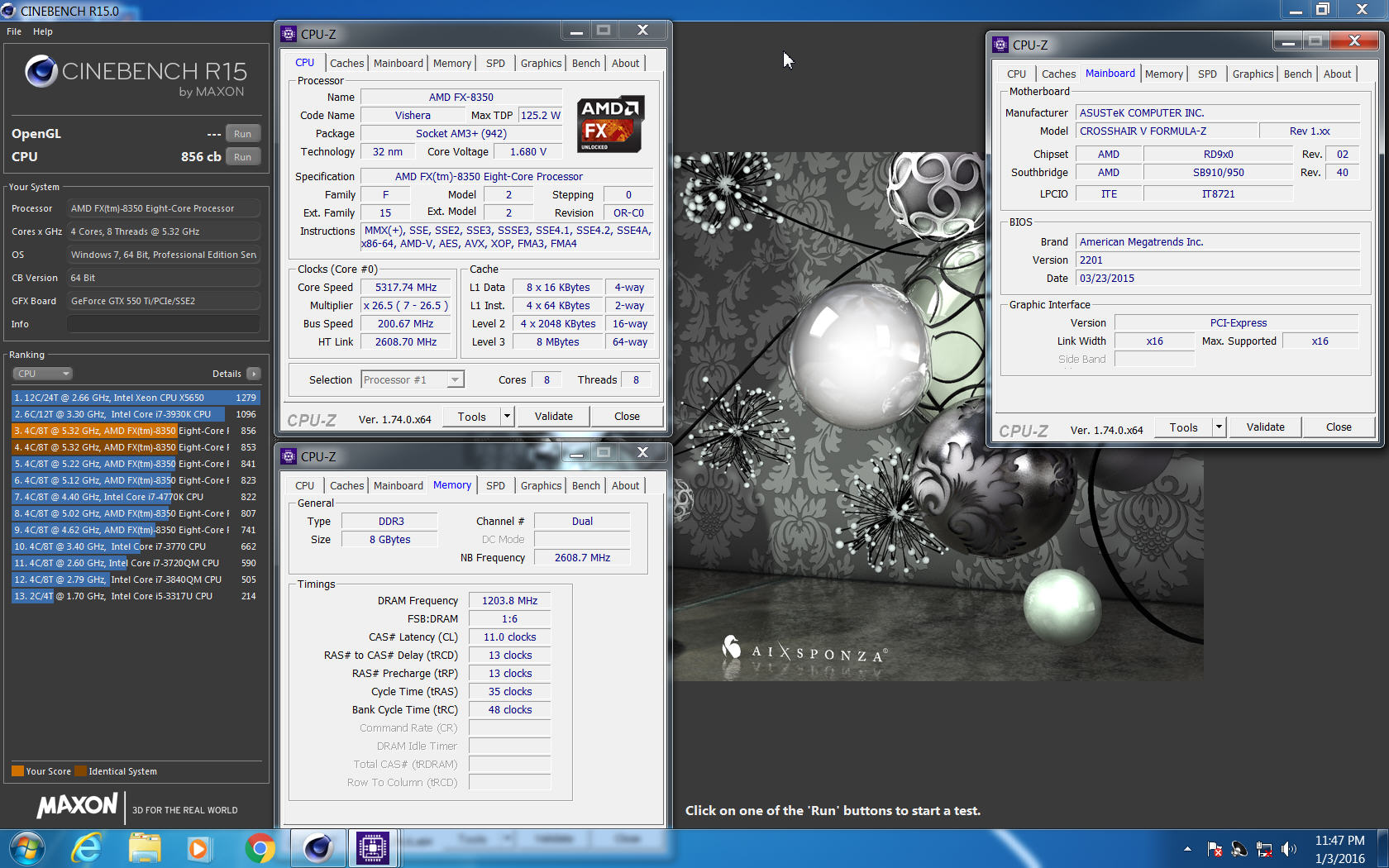
Task: Click the Info input field
Action: click(164, 324)
